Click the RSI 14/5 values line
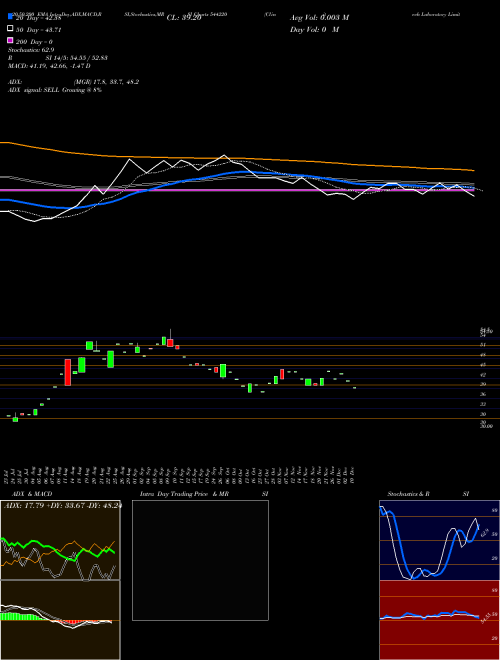Image resolution: width=500 pixels, height=660 pixels. pos(58,58)
